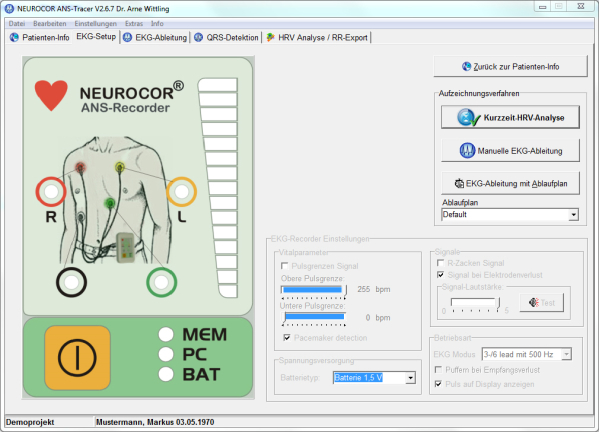
Task: Click the BAT indicator light
Action: pyautogui.click(x=166, y=374)
